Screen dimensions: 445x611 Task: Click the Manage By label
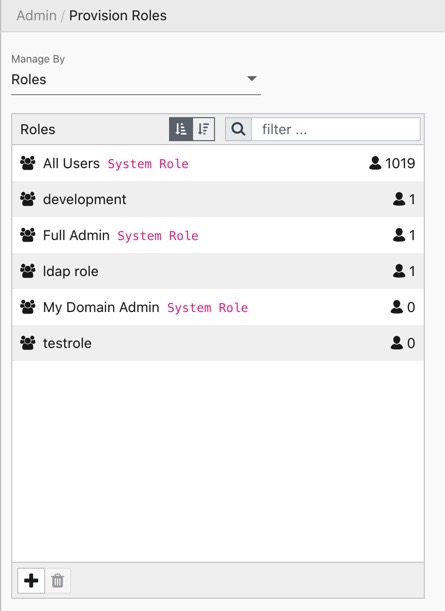[x=38, y=59]
